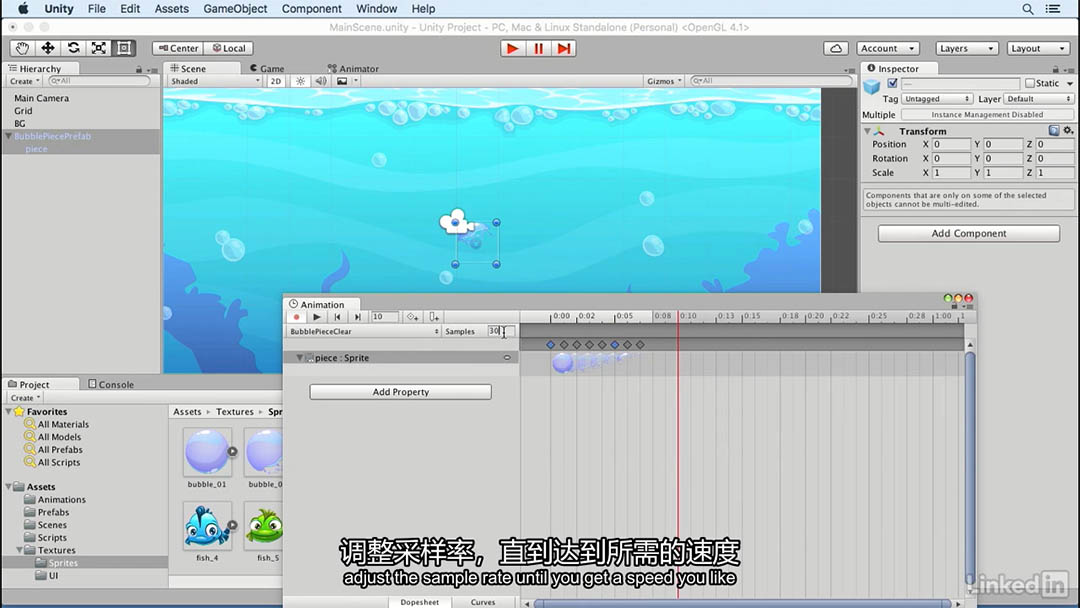Toggle scene audio speaker icon
Image resolution: width=1080 pixels, height=608 pixels.
321,81
